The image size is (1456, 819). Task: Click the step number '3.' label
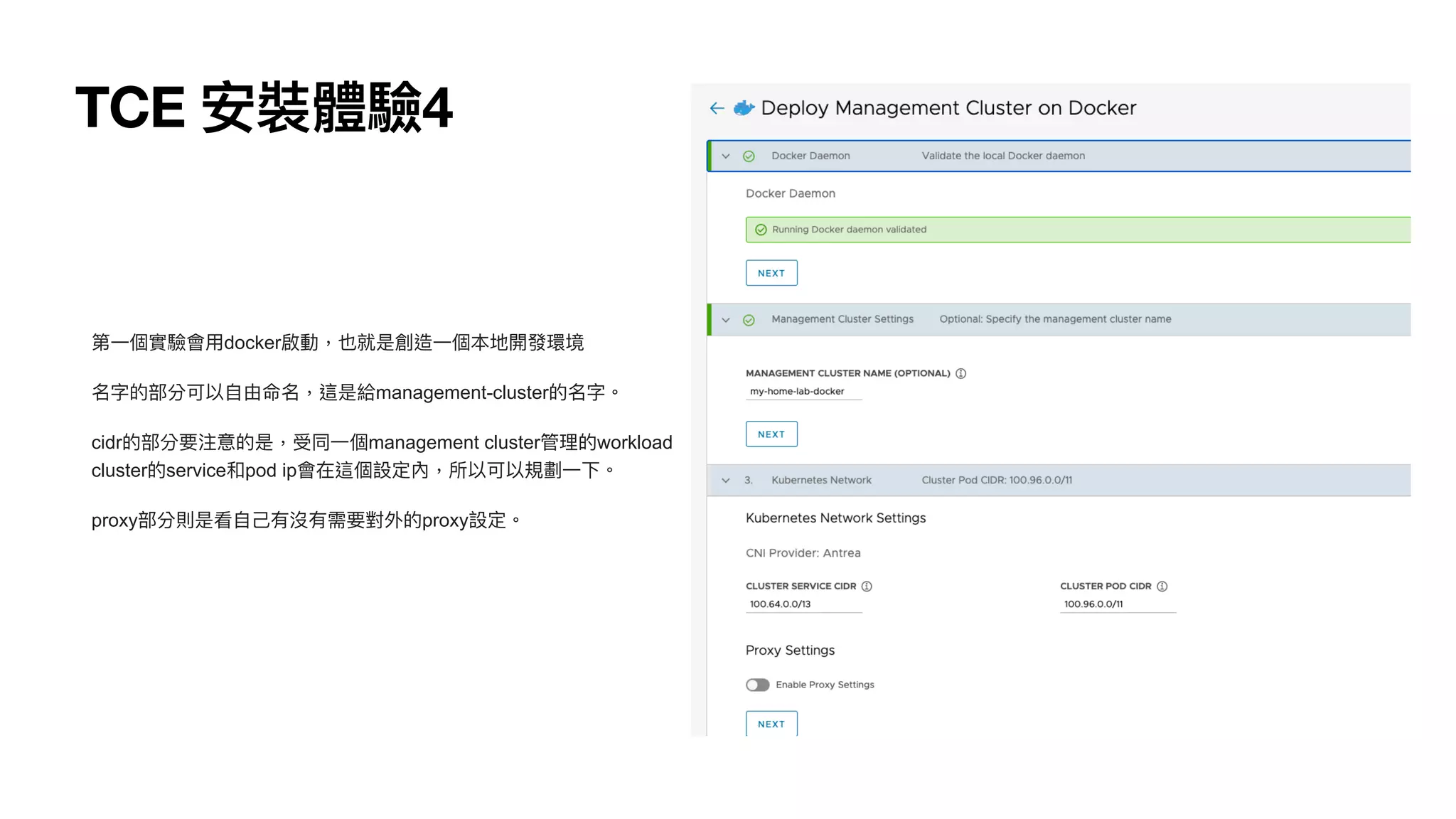click(749, 481)
